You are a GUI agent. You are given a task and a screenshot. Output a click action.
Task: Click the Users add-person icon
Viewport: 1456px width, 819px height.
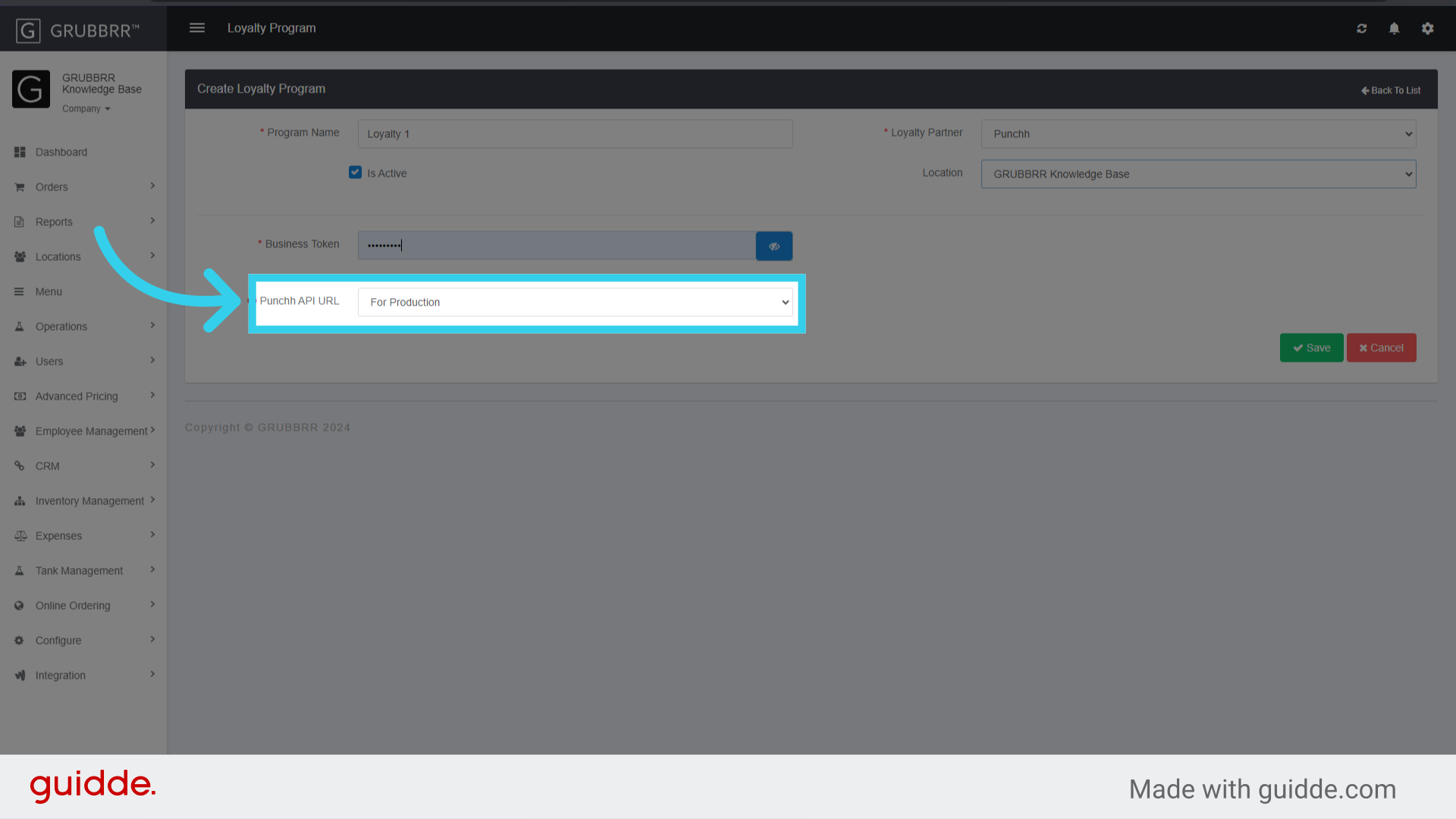[20, 362]
